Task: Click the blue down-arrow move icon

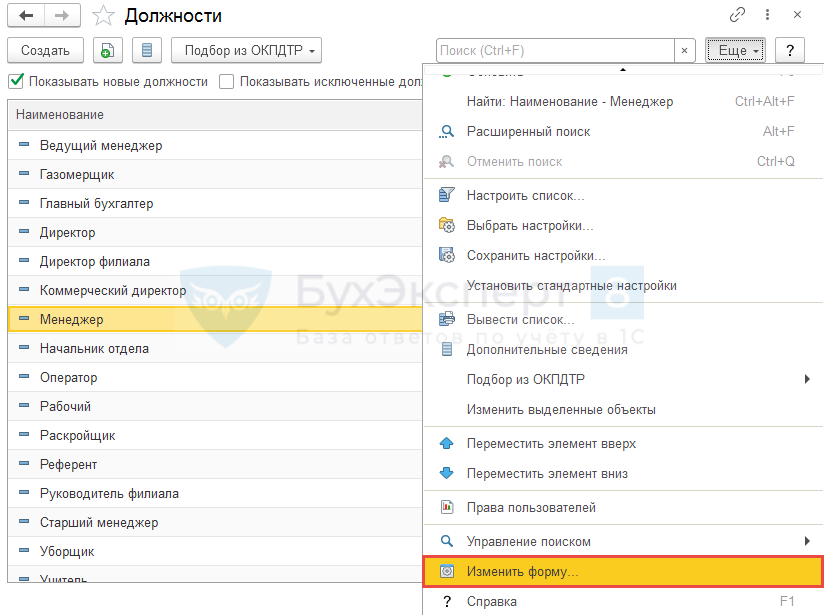Action: (x=446, y=473)
